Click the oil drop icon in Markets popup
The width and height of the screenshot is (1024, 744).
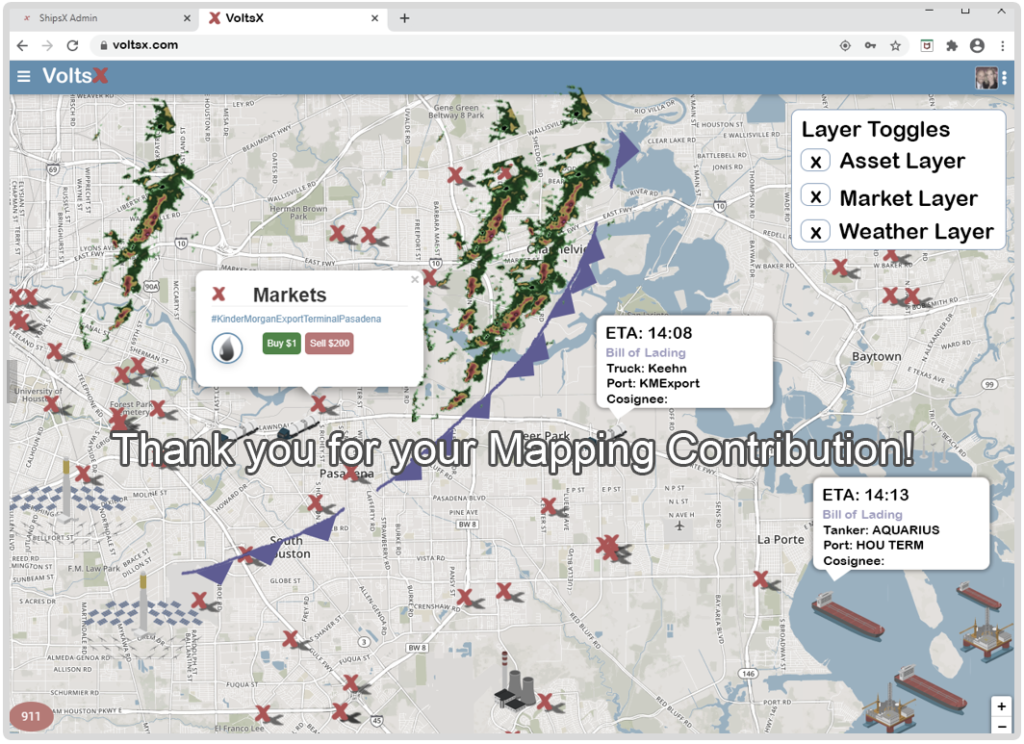[227, 348]
